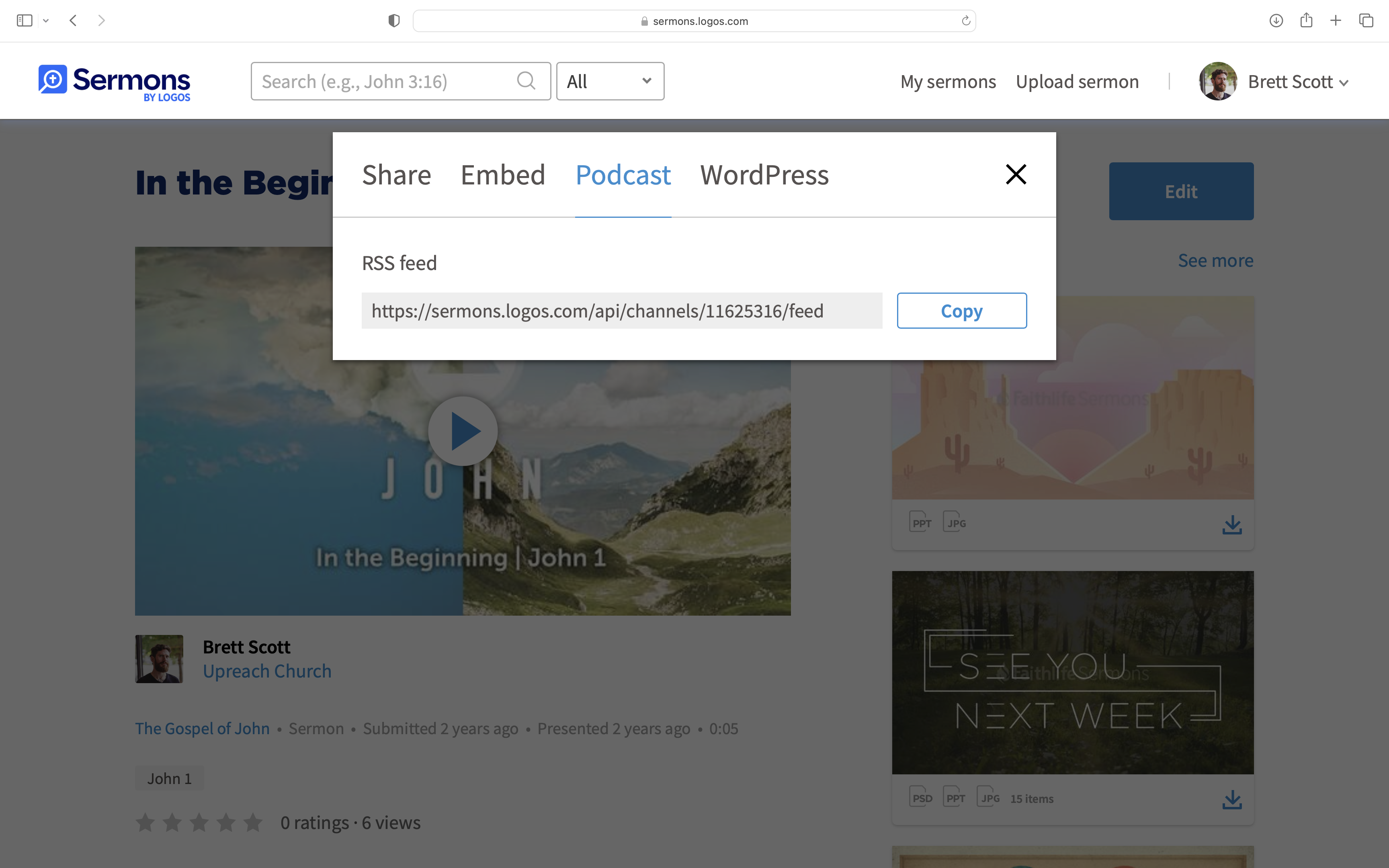Open The Gospel of John series link
The image size is (1389, 868).
(x=202, y=729)
